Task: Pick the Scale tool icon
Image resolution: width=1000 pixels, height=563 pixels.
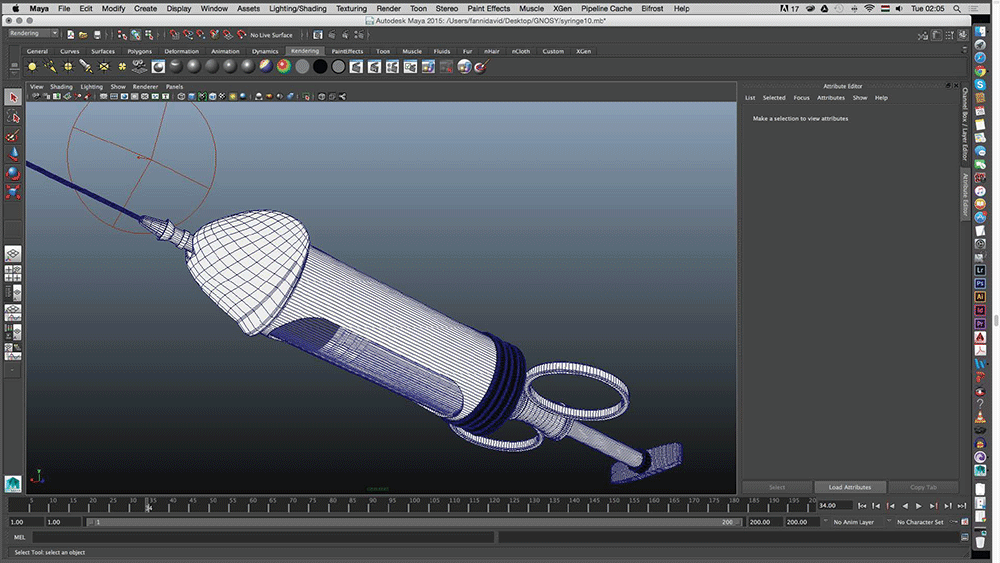Action: (x=13, y=191)
